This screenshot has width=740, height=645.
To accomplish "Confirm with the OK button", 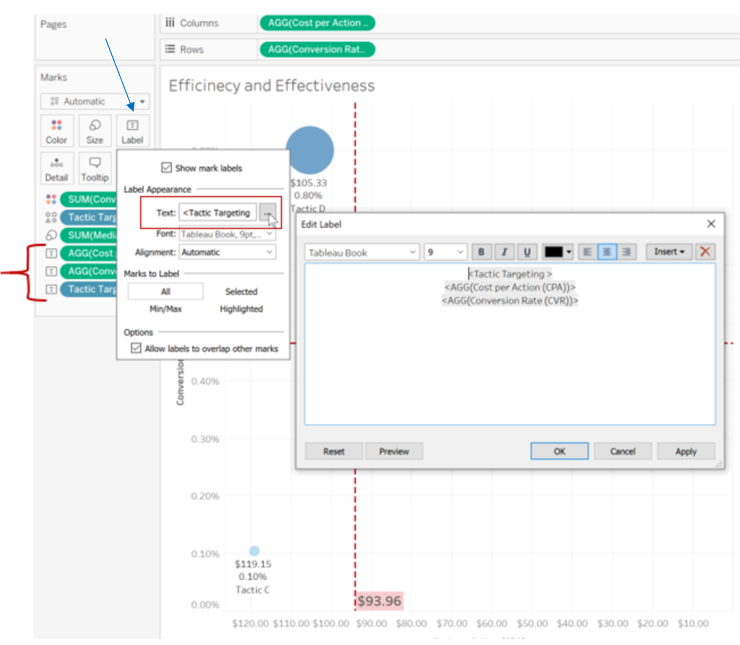I will tap(559, 452).
